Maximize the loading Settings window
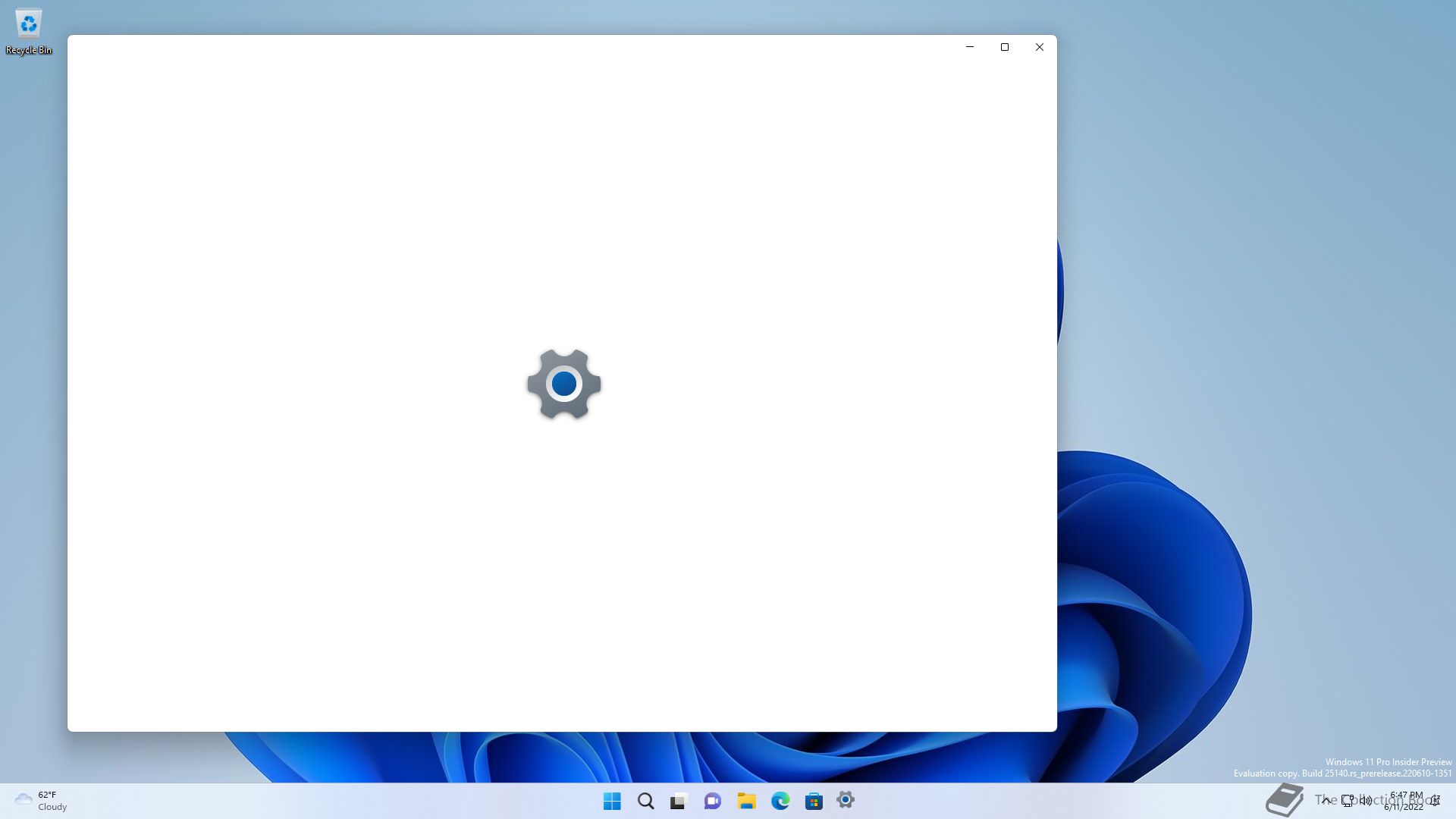 tap(1005, 47)
